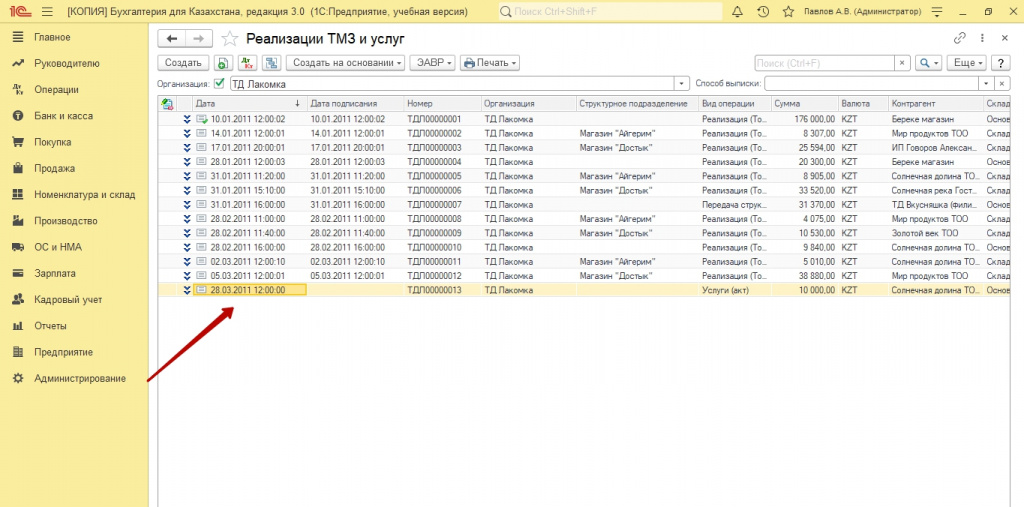Screen dimensions: 1024x507
Task: Open the Организация dropdown arrow
Action: [682, 84]
